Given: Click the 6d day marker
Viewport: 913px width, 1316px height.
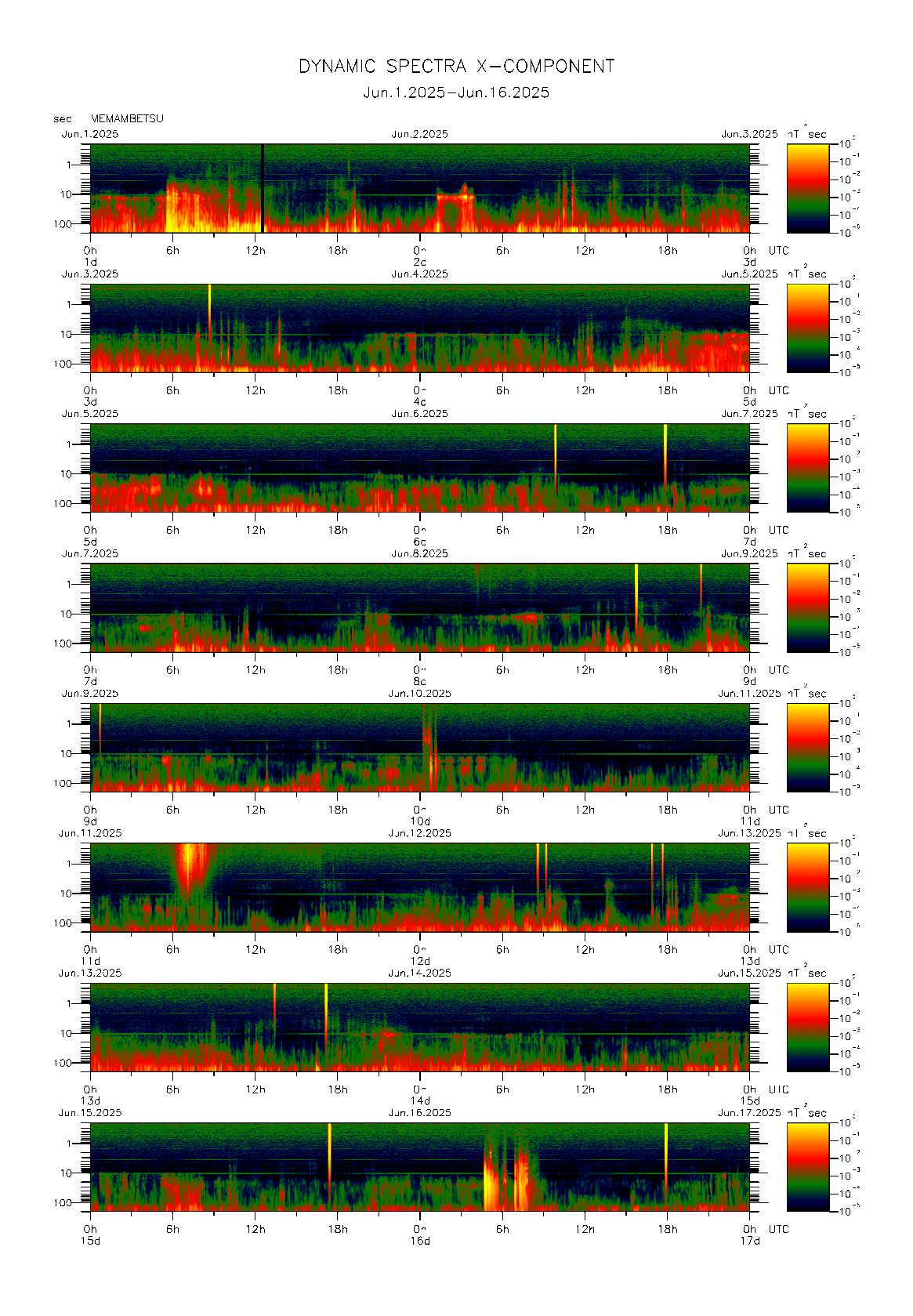Looking at the screenshot, I should pos(420,542).
